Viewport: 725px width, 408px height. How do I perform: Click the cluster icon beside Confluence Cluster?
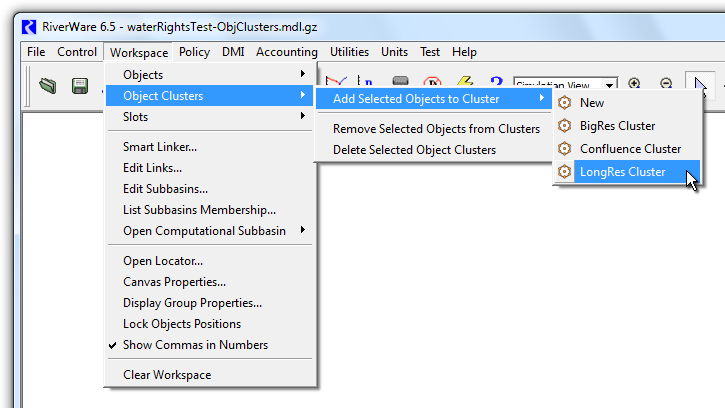[x=564, y=148]
